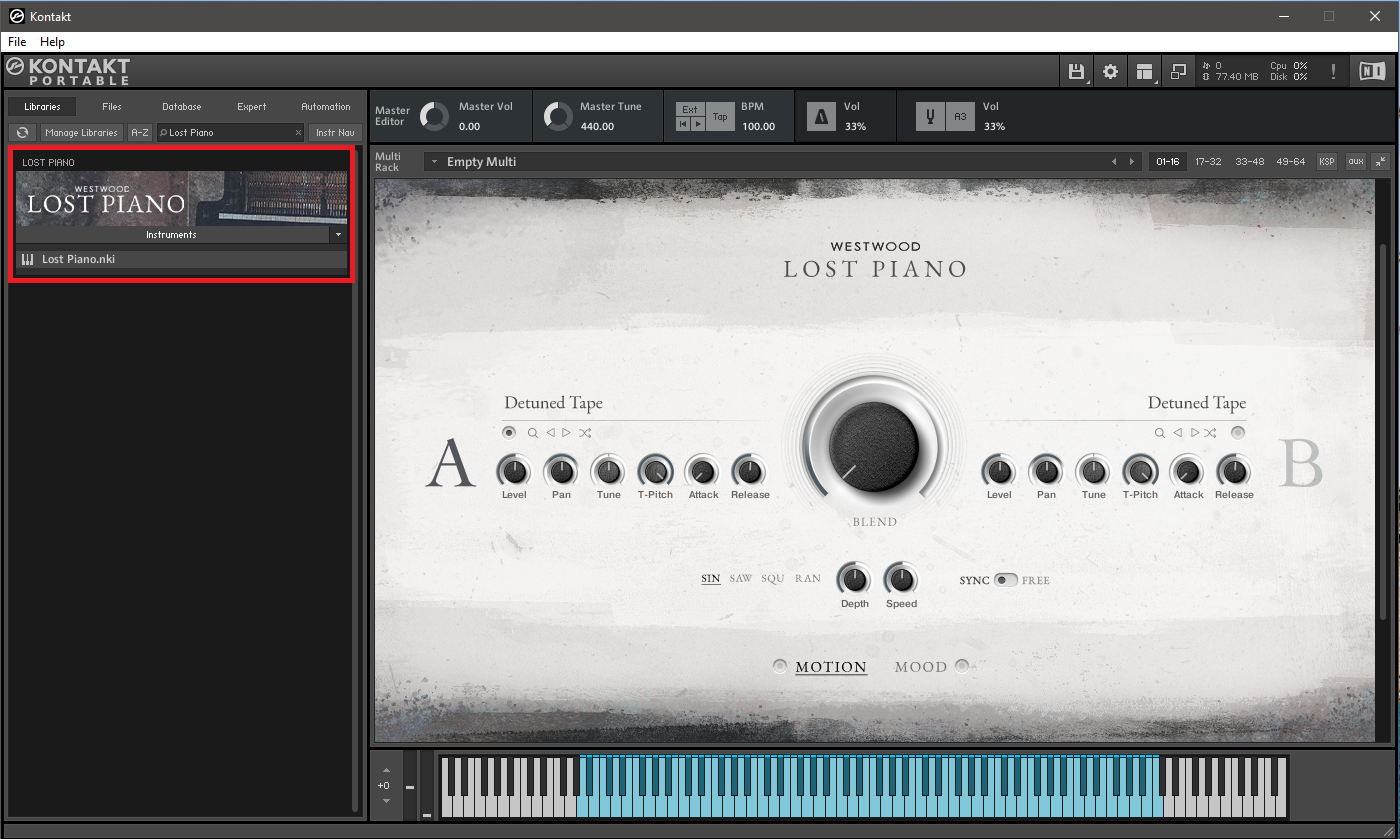Select next sound for layer A
The height and width of the screenshot is (839, 1400).
click(x=566, y=433)
